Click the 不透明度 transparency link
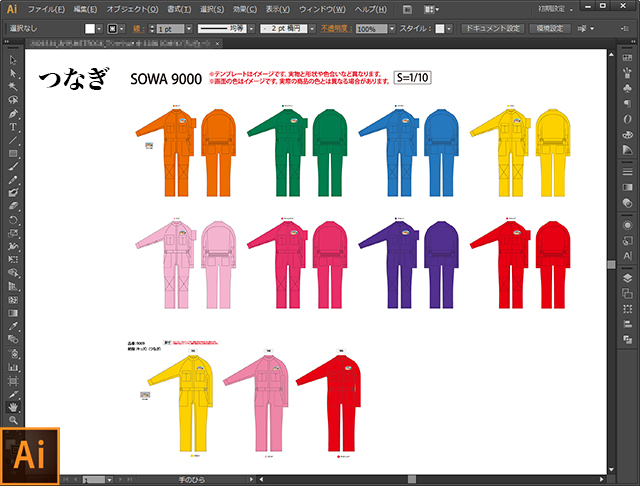 pos(336,29)
